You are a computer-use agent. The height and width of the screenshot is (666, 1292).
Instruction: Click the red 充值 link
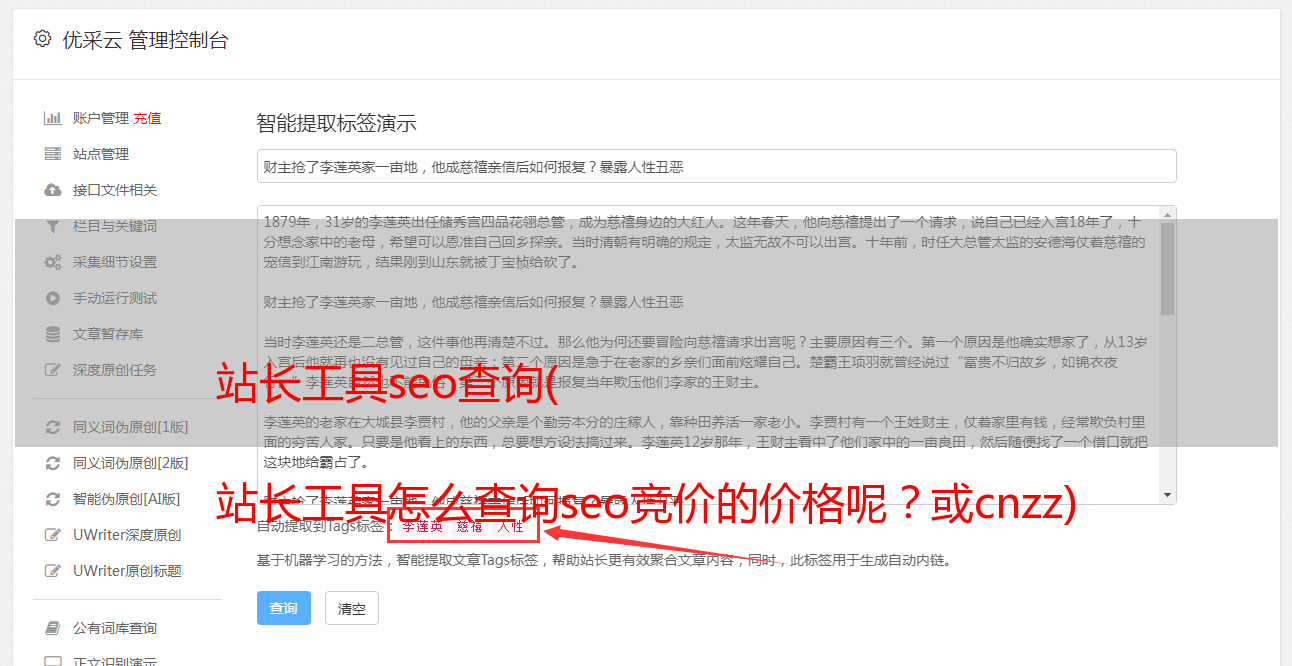[x=147, y=118]
